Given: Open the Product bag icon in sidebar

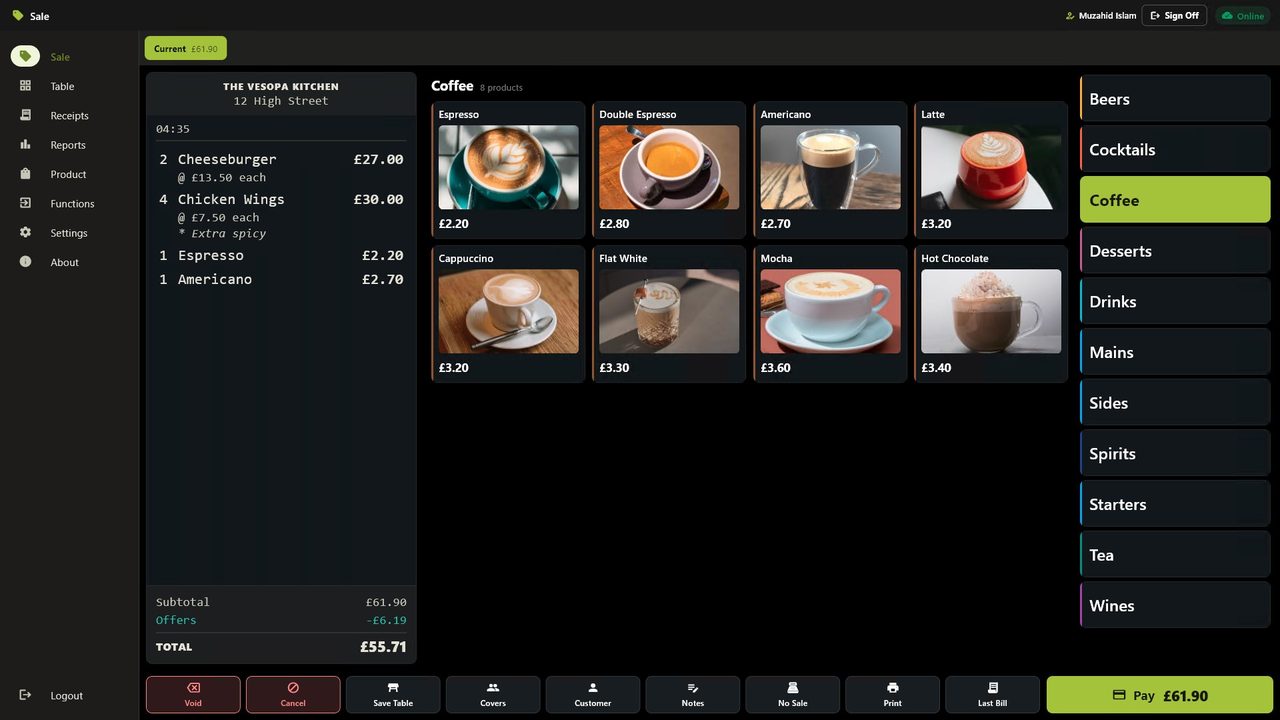Looking at the screenshot, I should (x=26, y=174).
